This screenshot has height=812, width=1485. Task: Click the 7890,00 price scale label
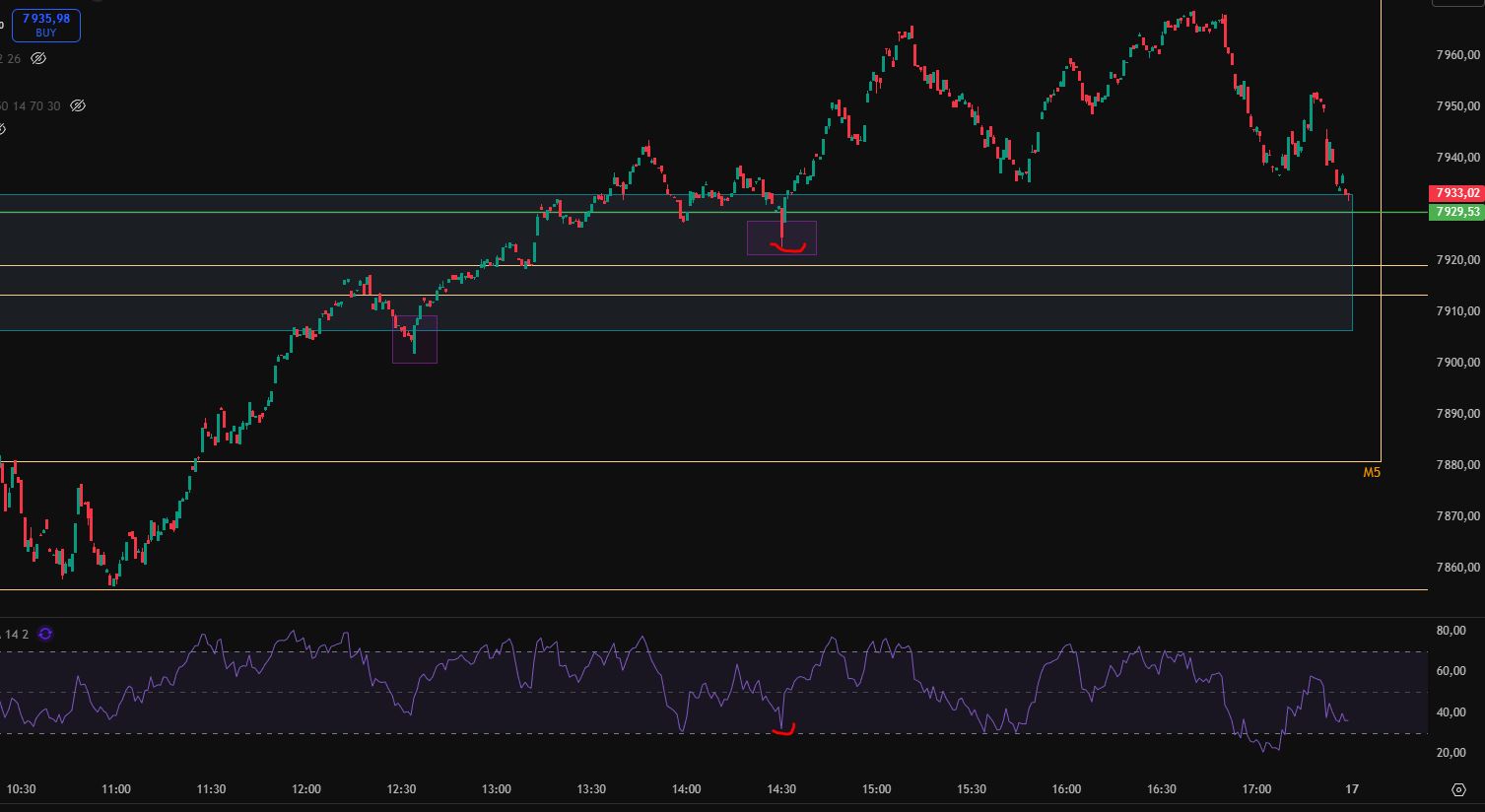tap(1458, 414)
